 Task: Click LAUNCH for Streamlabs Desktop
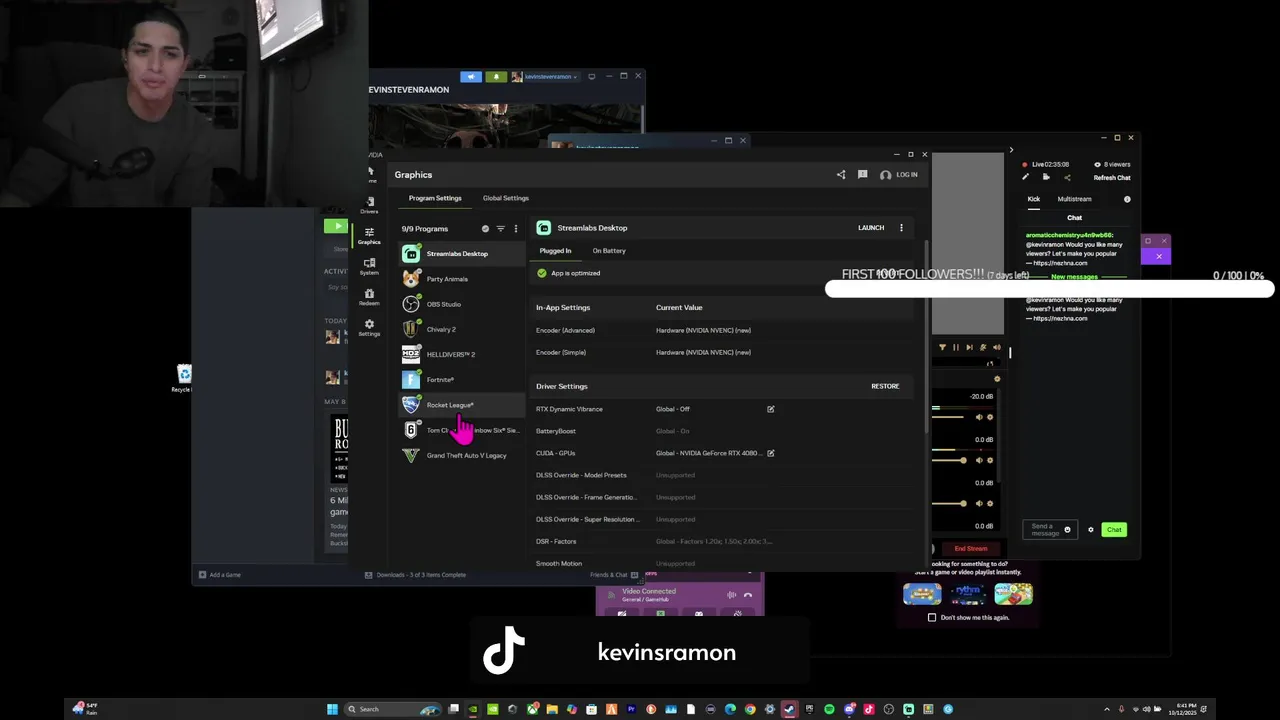(x=871, y=228)
